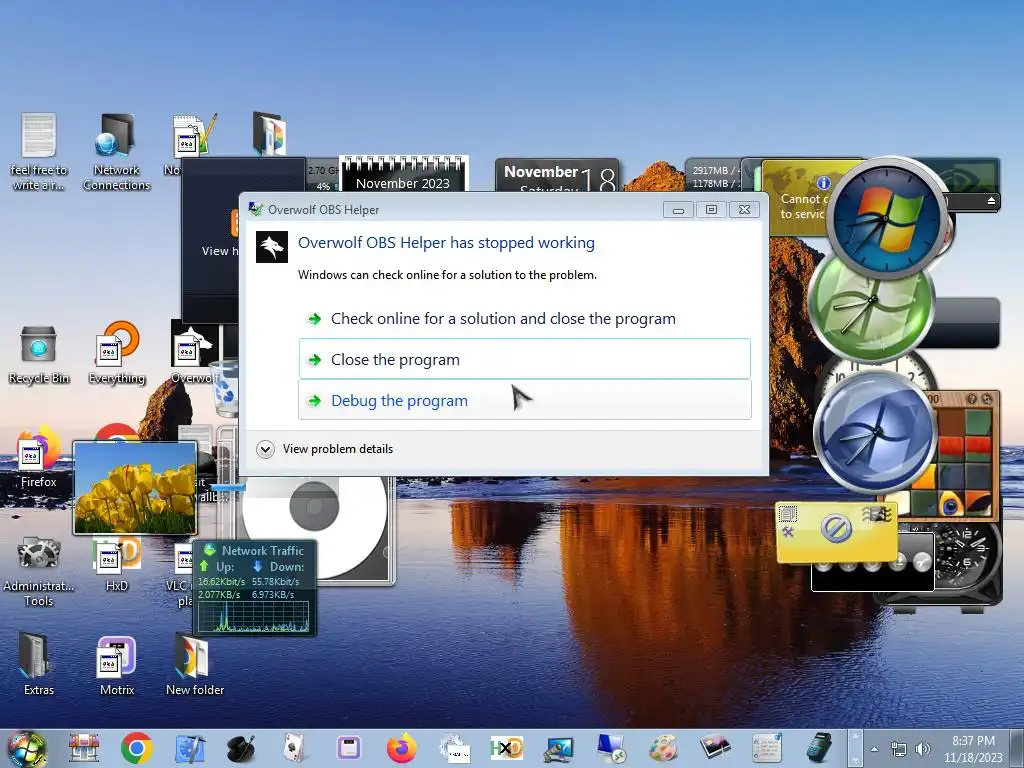Click the taskbar scroll down arrow
Screen dimensions: 1024x768
[x=854, y=760]
